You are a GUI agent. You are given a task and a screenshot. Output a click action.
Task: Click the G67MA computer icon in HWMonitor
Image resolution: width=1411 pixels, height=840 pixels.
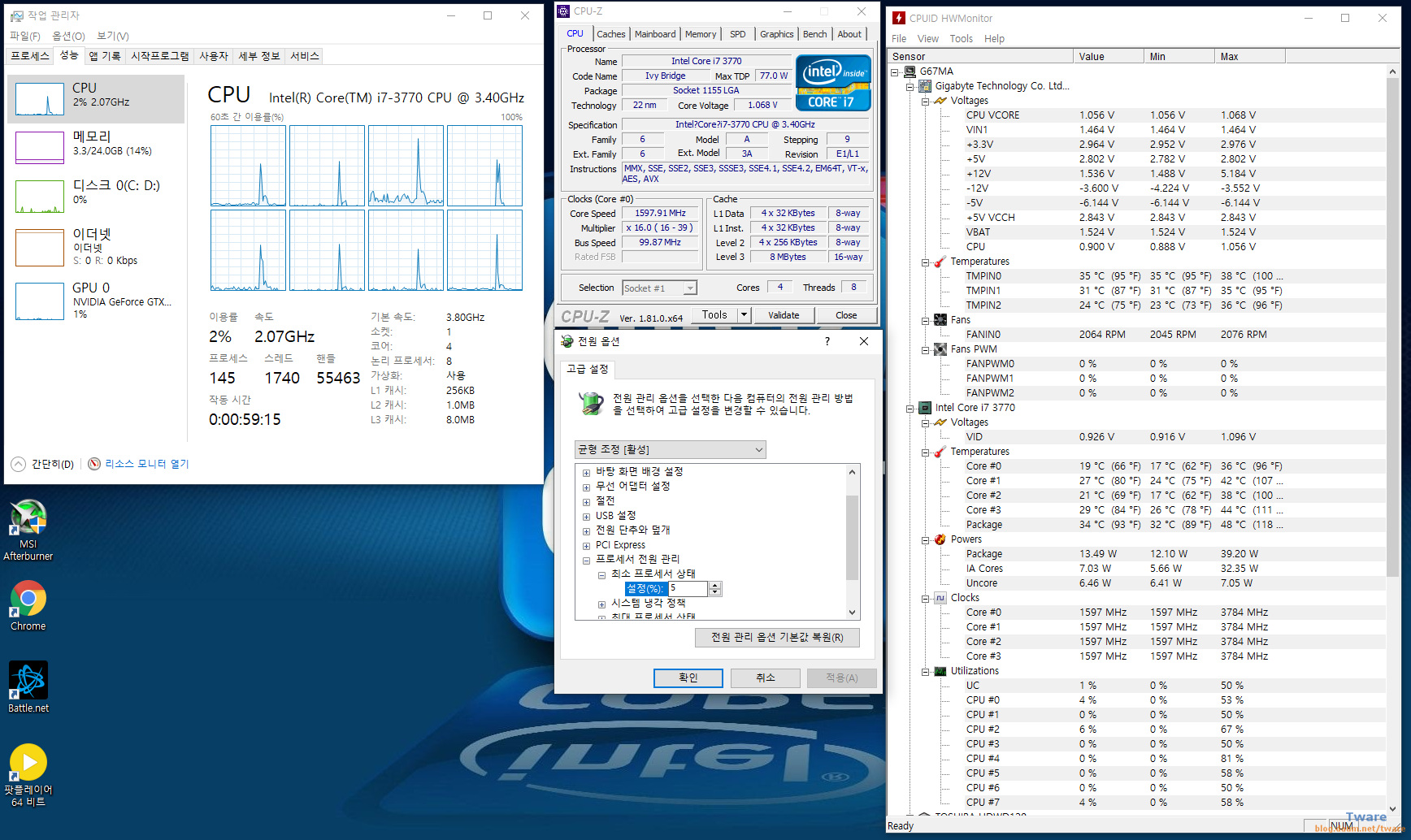[910, 71]
